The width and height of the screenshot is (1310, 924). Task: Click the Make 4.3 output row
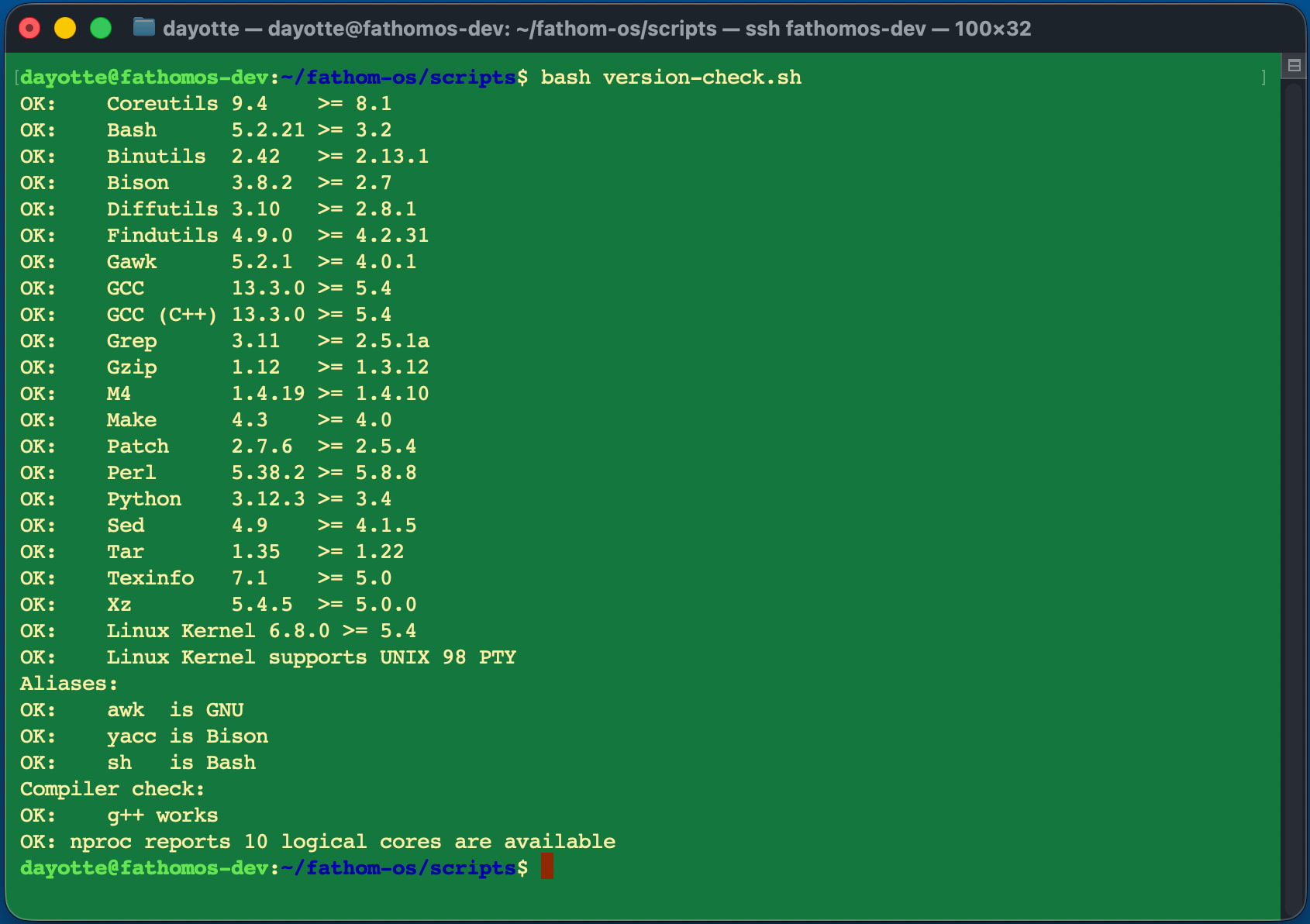point(205,420)
